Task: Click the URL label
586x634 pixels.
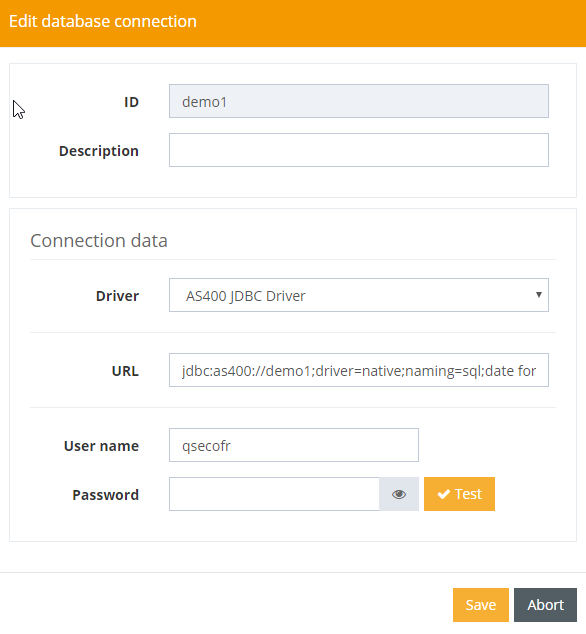Action: 125,371
